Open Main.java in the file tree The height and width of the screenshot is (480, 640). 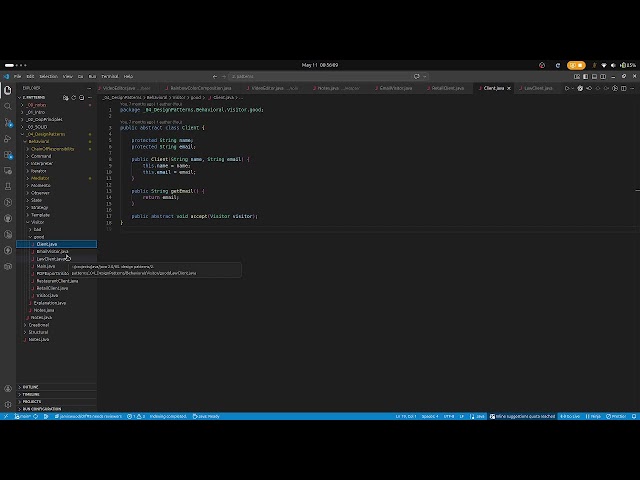46,266
